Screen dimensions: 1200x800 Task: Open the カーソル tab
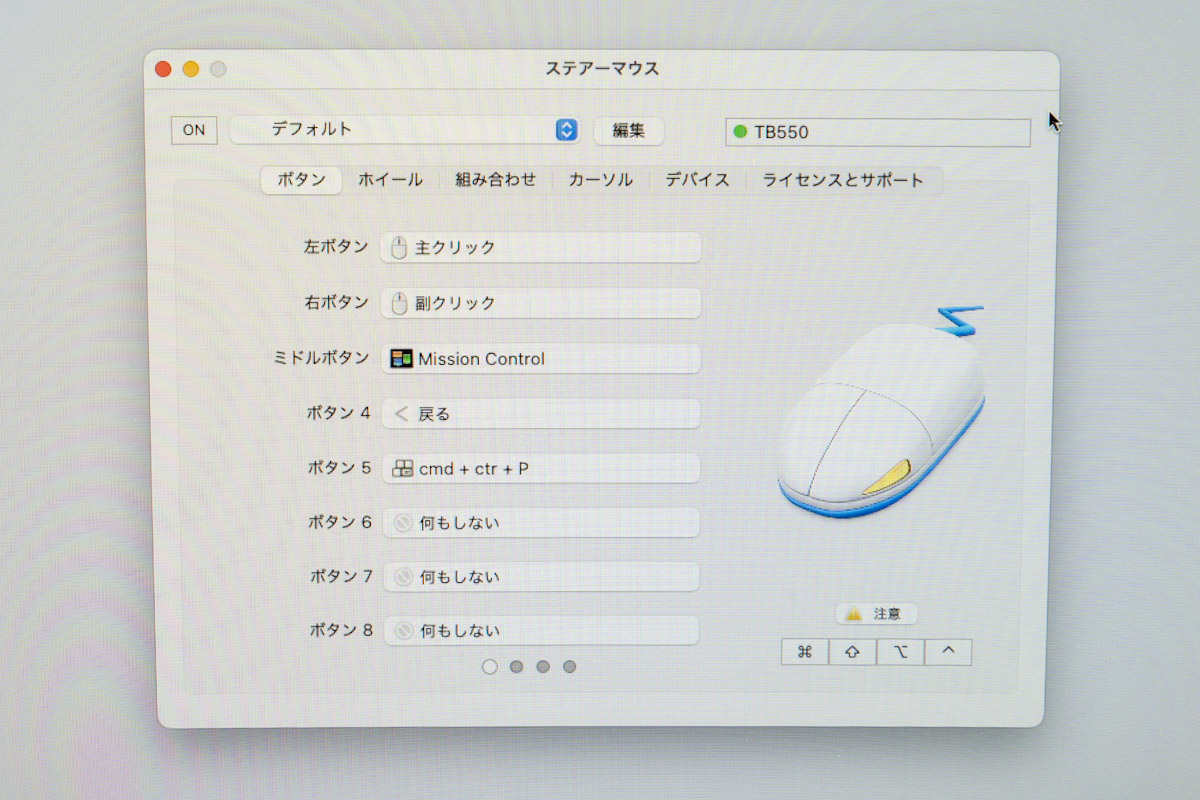[x=598, y=180]
